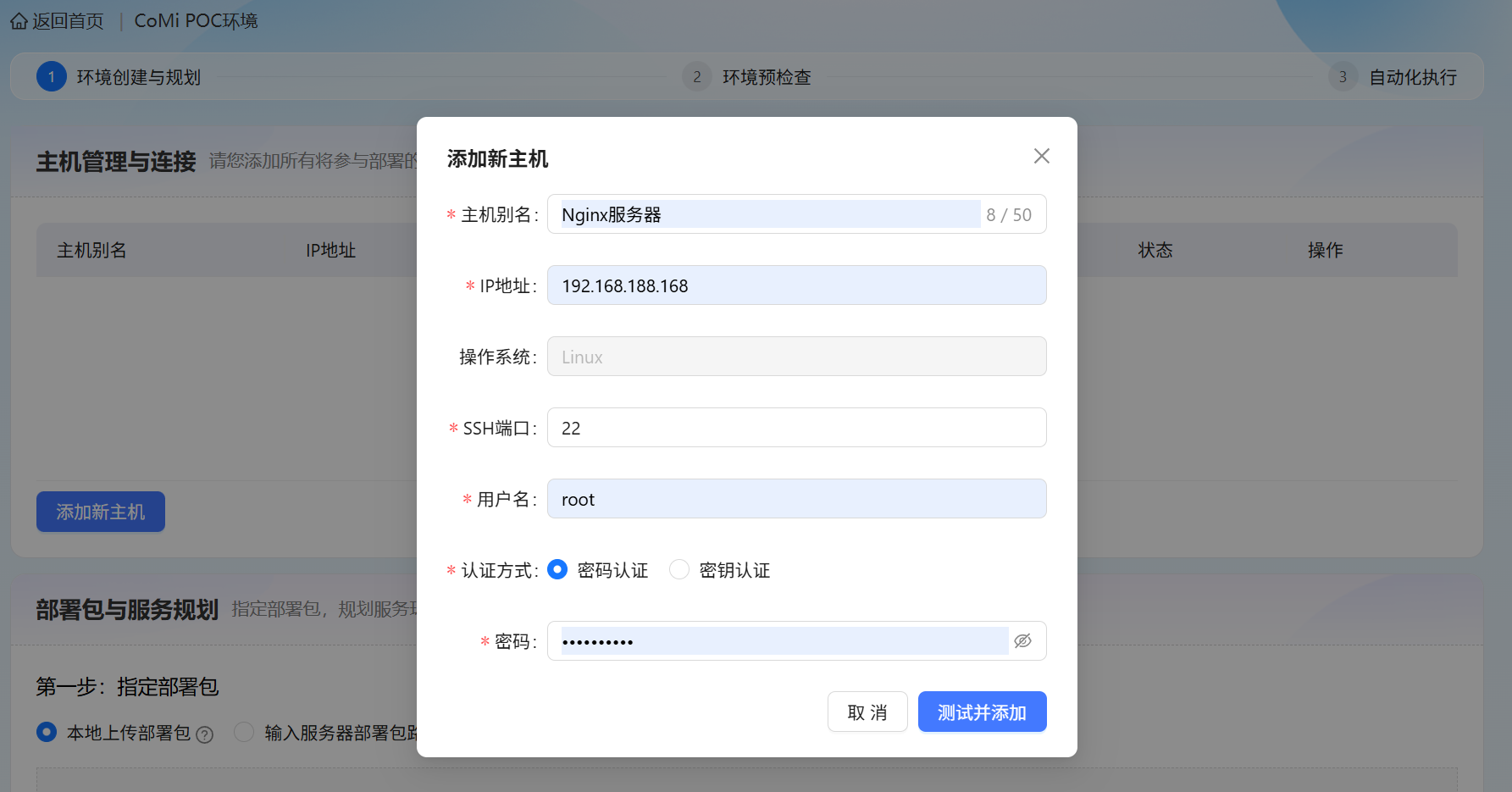
Task: Select 输入服务器部署包 radio option
Action: (244, 732)
